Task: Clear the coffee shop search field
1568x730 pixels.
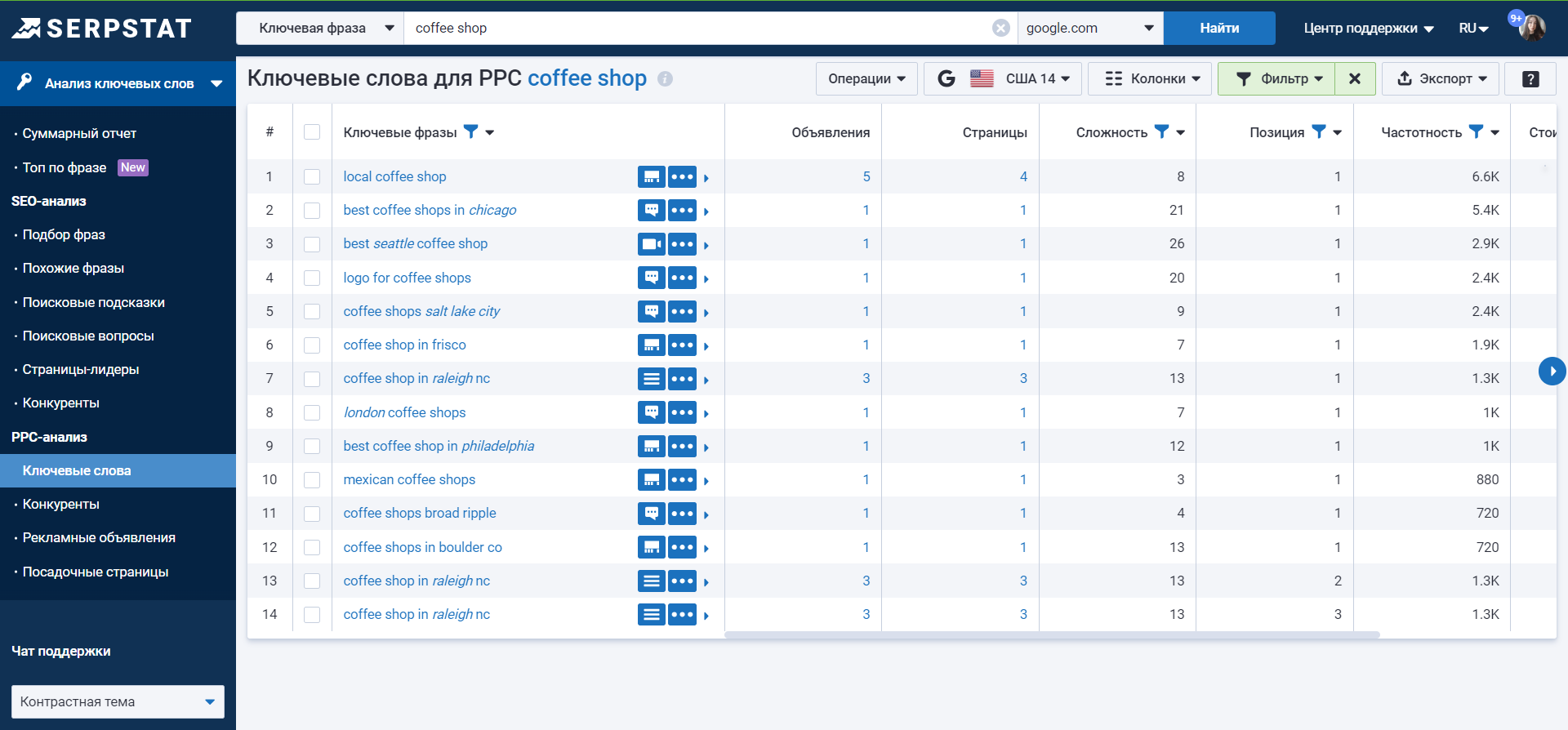Action: coord(1000,28)
